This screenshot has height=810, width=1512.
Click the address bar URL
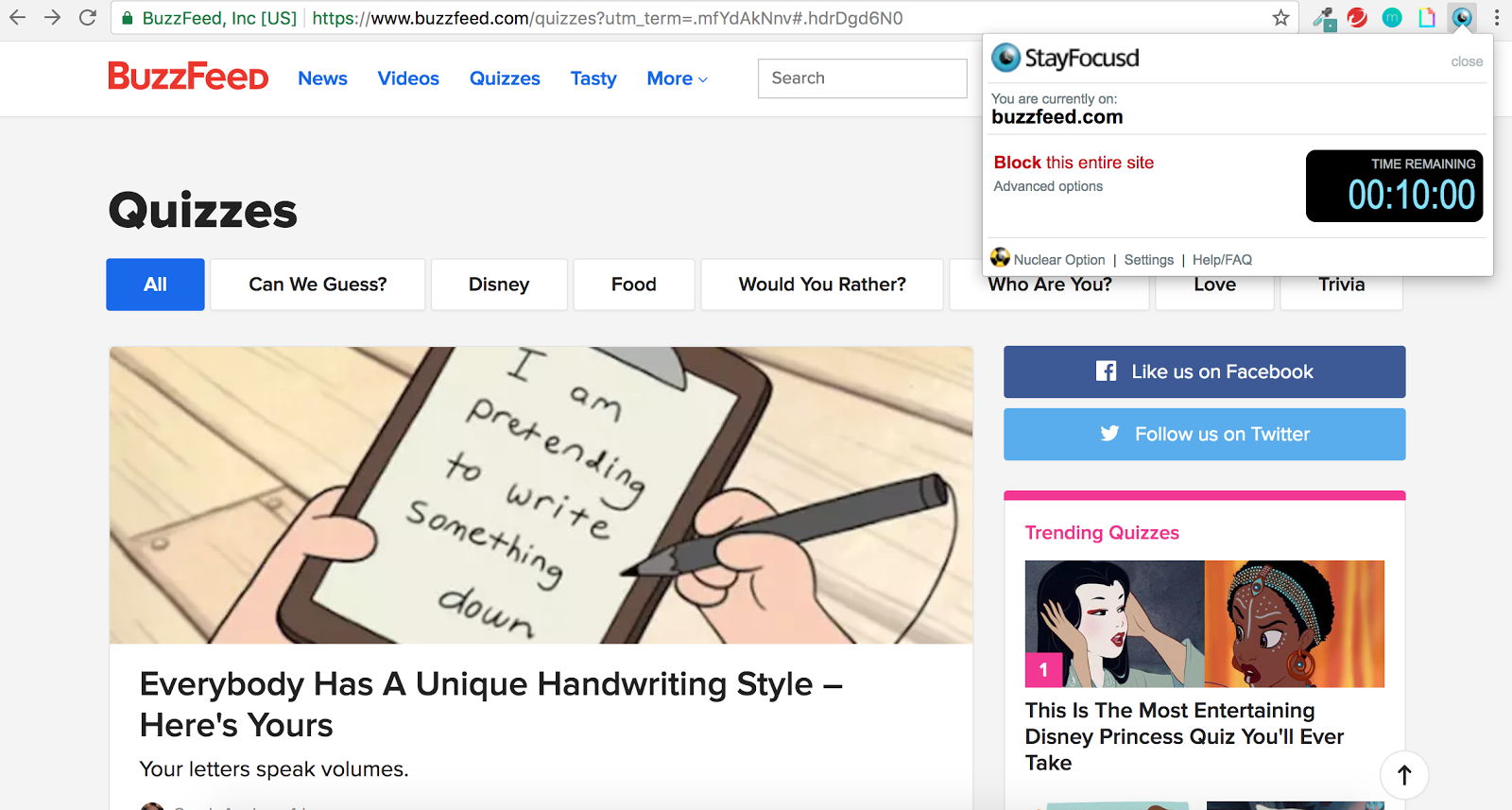[607, 18]
